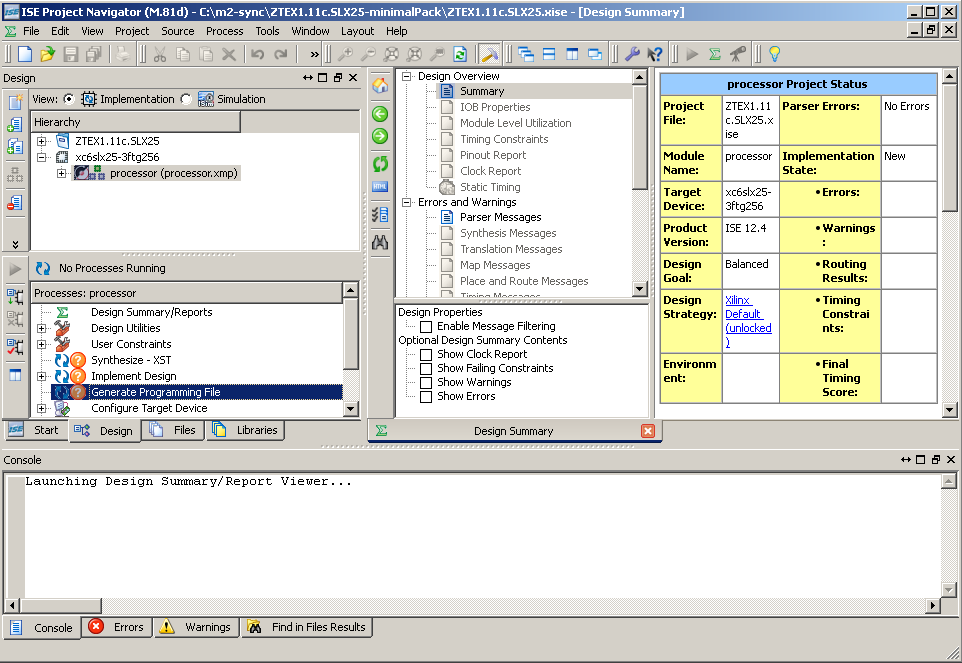
Task: Collapse the Design Overview tree section
Action: tap(407, 76)
